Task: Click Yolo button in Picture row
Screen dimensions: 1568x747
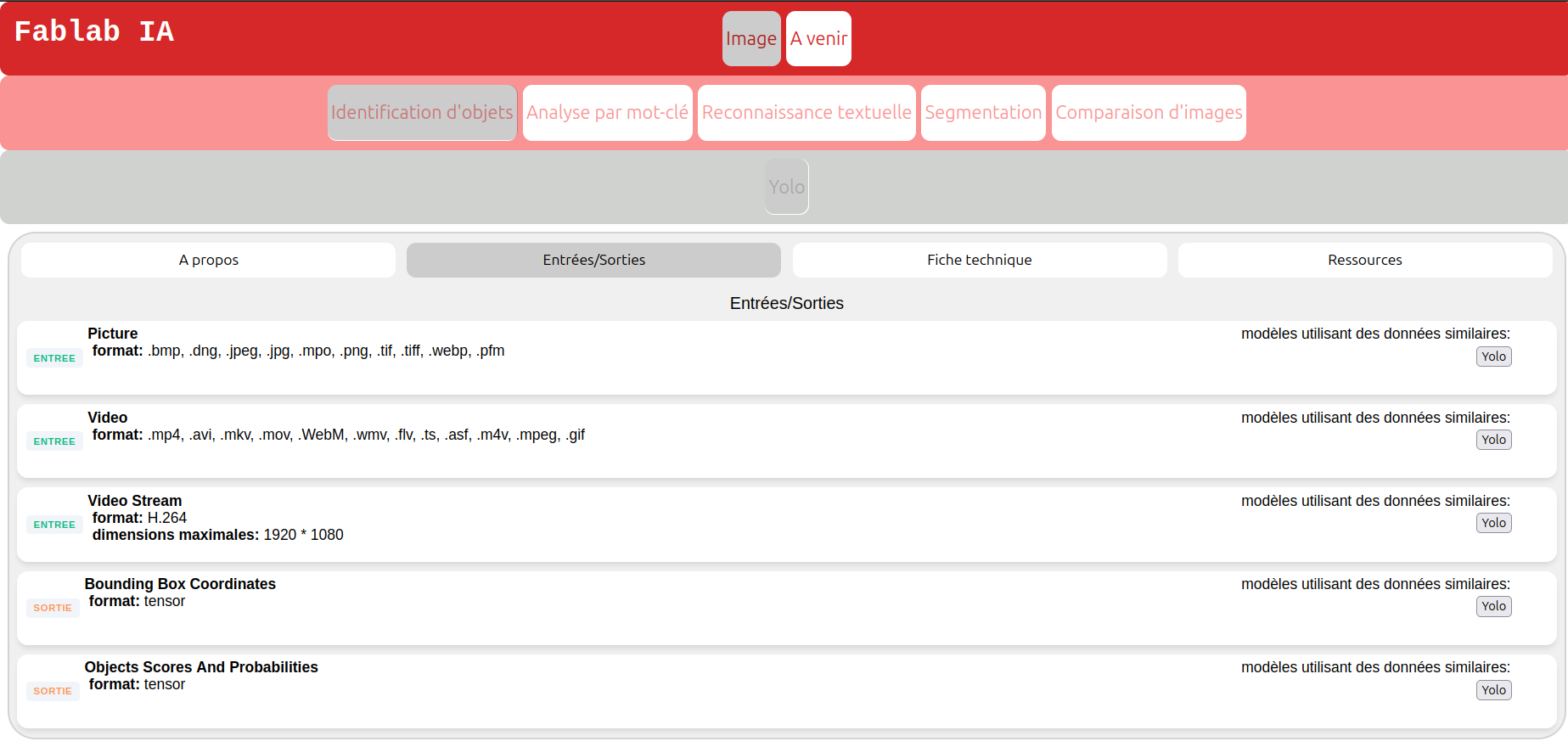Action: pos(1494,357)
